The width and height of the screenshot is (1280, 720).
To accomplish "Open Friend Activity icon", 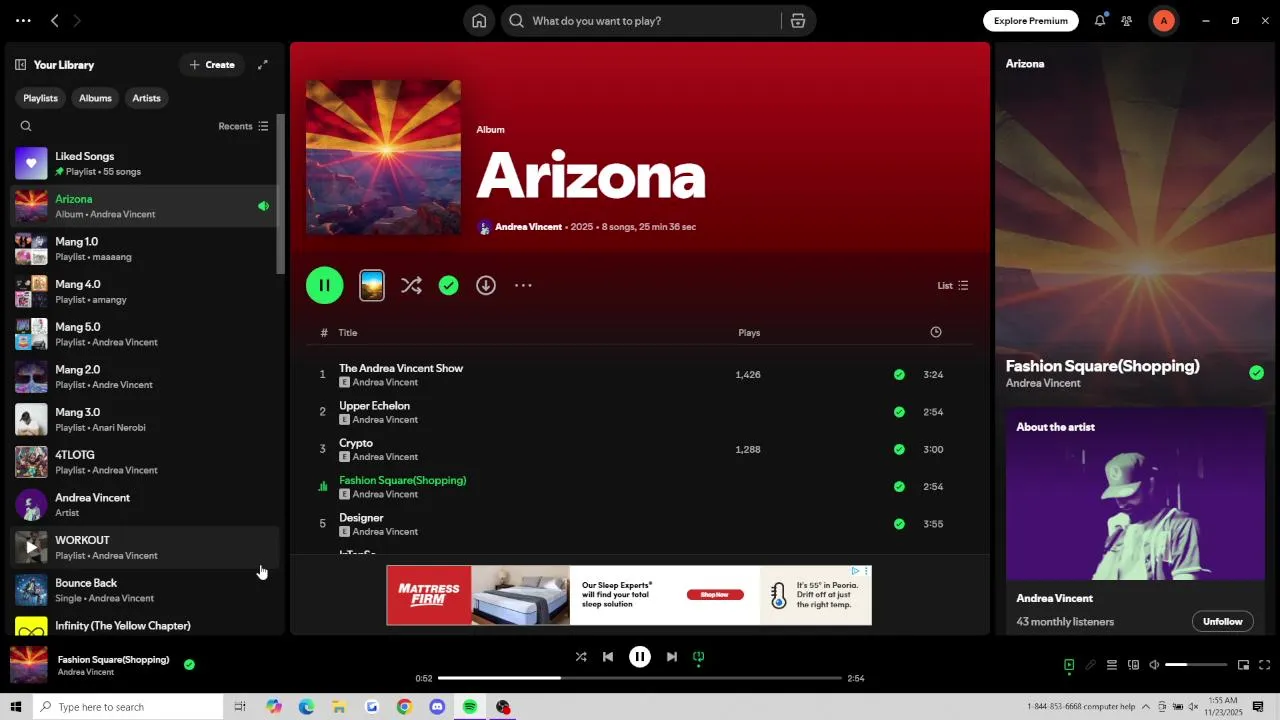I will (x=1126, y=20).
